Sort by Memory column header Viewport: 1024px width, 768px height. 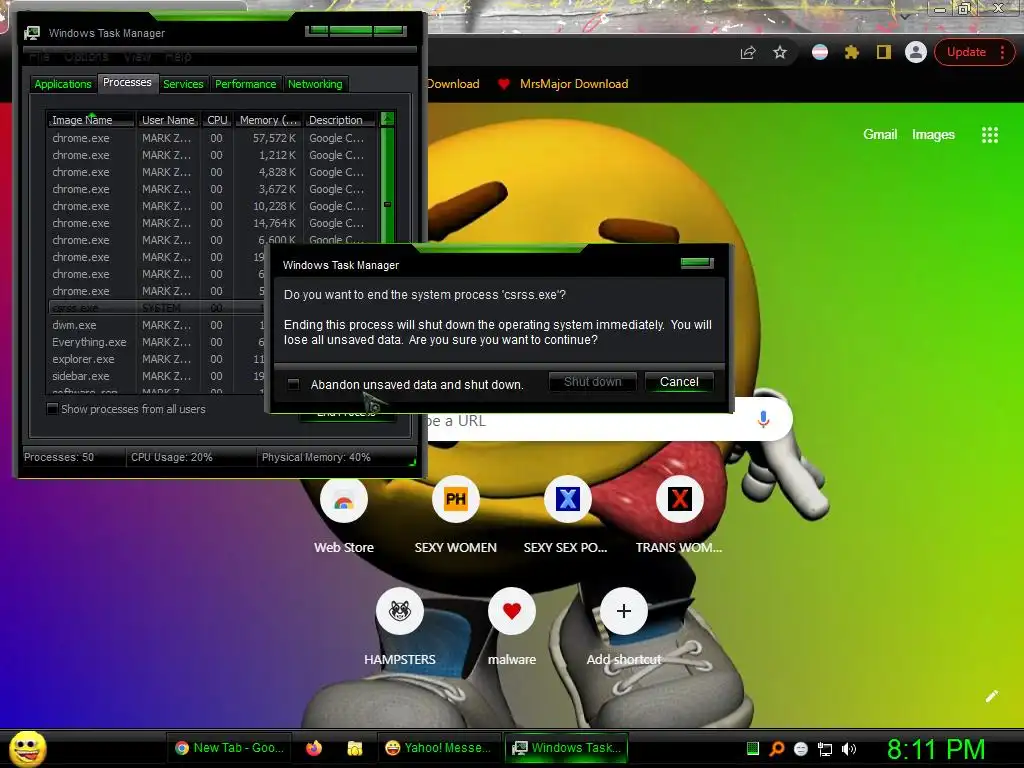pos(268,120)
